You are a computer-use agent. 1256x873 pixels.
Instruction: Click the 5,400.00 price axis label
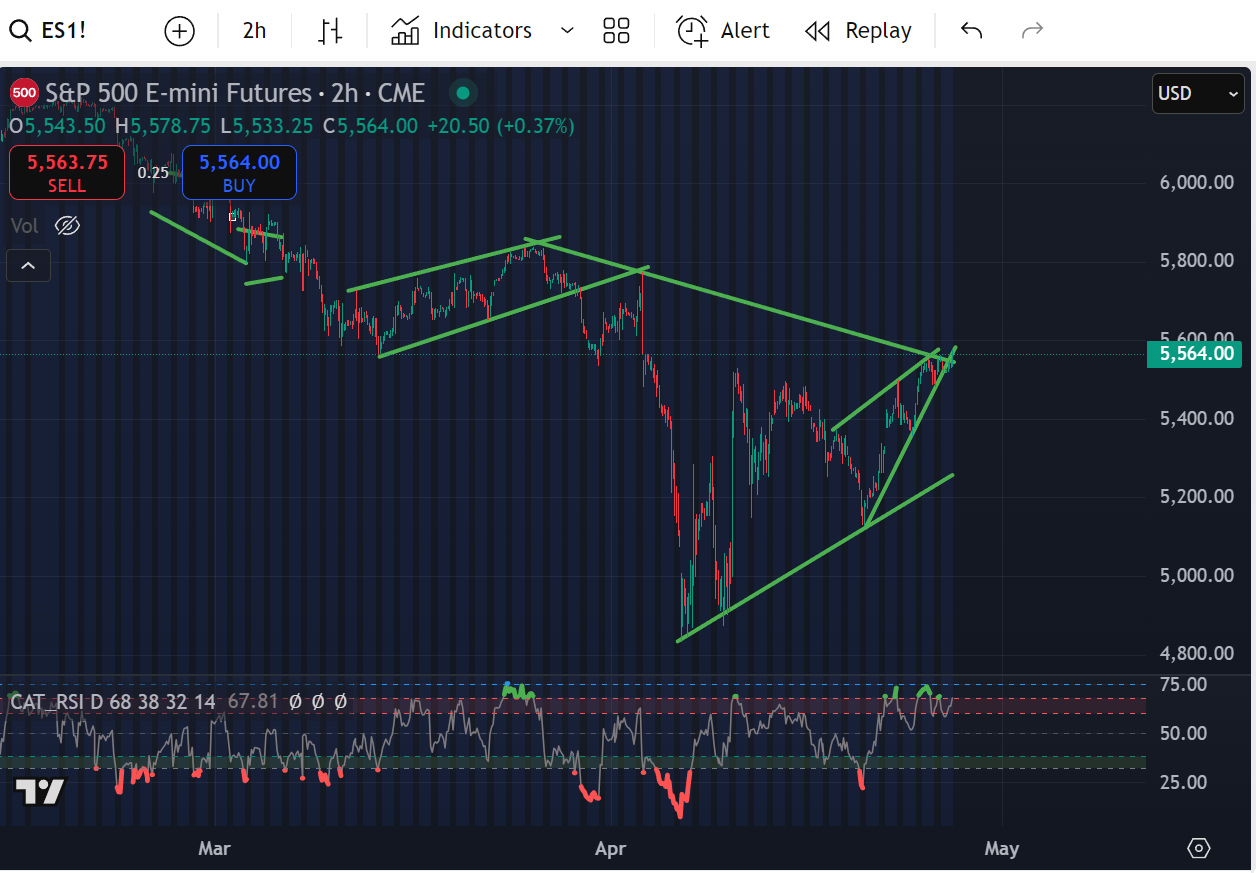point(1196,418)
